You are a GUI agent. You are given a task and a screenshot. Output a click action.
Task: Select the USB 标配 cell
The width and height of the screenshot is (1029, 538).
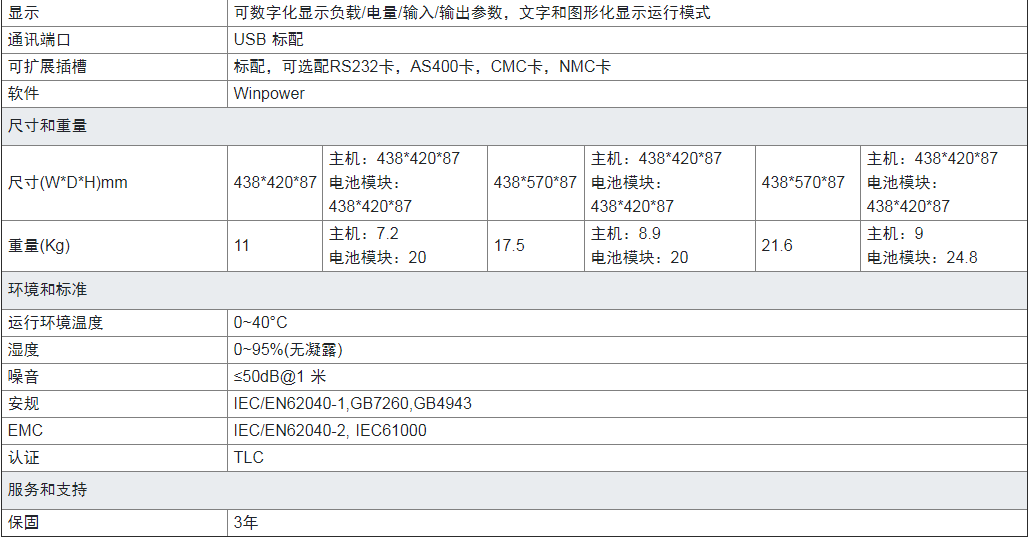267,40
